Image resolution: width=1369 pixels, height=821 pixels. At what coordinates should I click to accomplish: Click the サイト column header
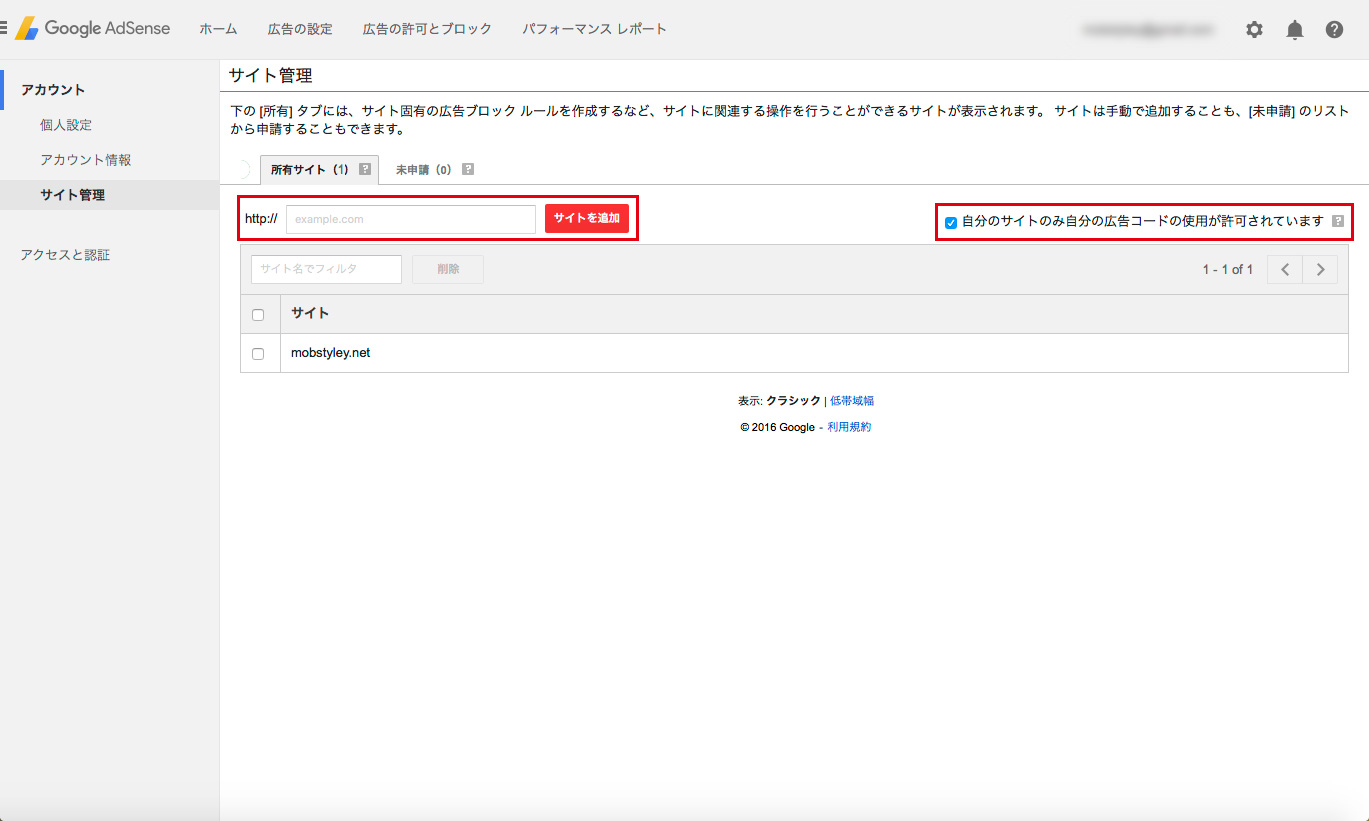[x=310, y=313]
